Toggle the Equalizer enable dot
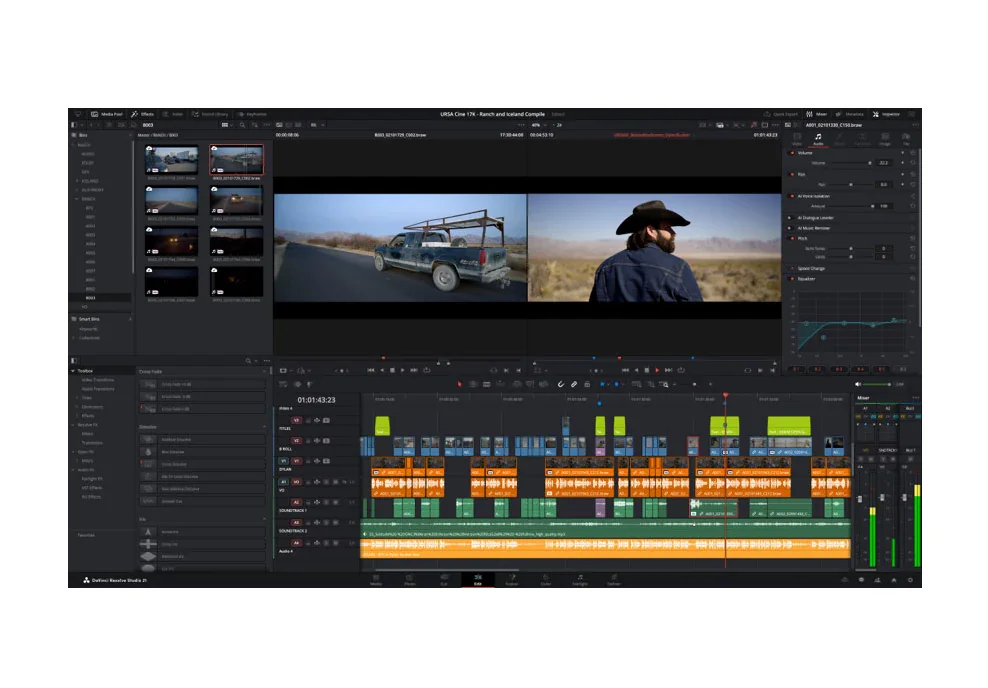 point(792,278)
